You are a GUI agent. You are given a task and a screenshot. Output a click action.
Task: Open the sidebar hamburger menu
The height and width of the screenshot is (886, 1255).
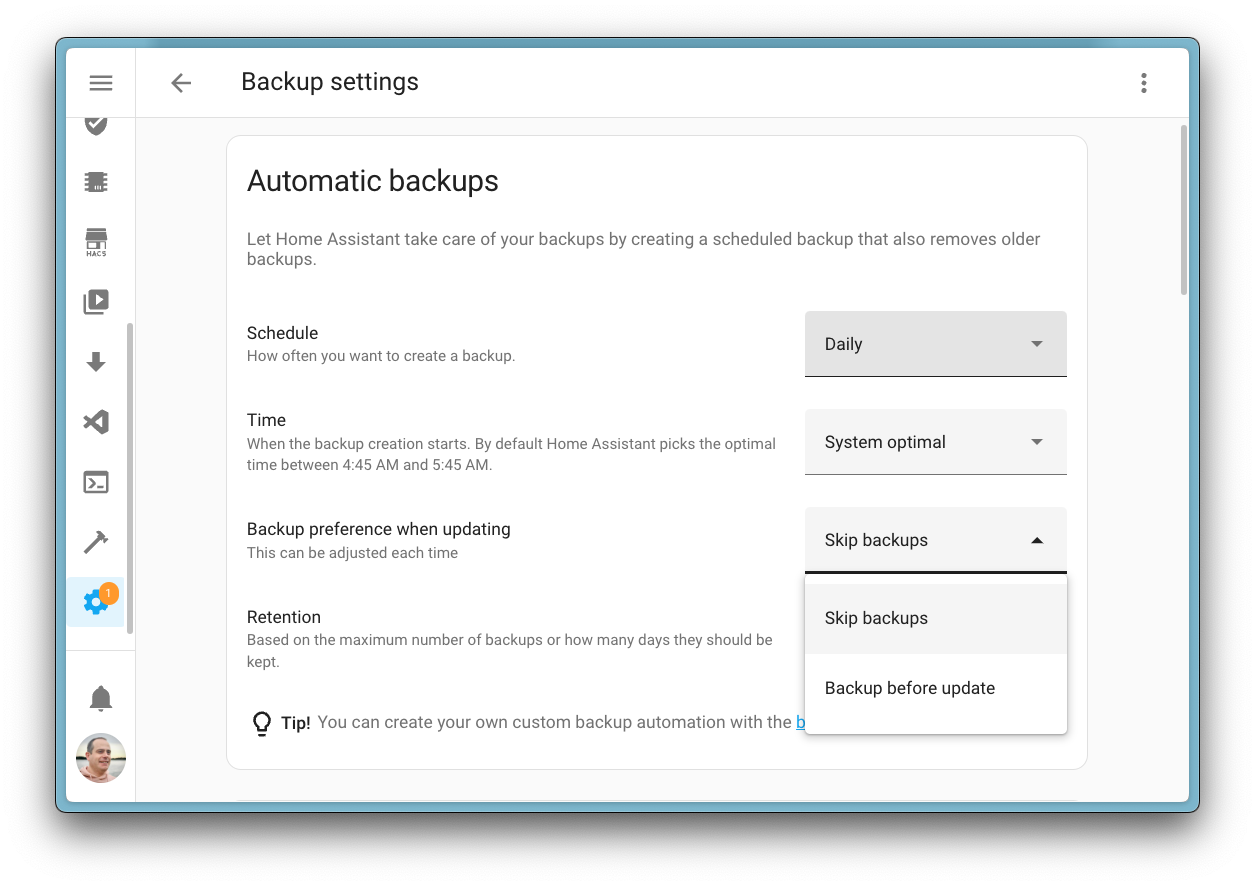100,82
